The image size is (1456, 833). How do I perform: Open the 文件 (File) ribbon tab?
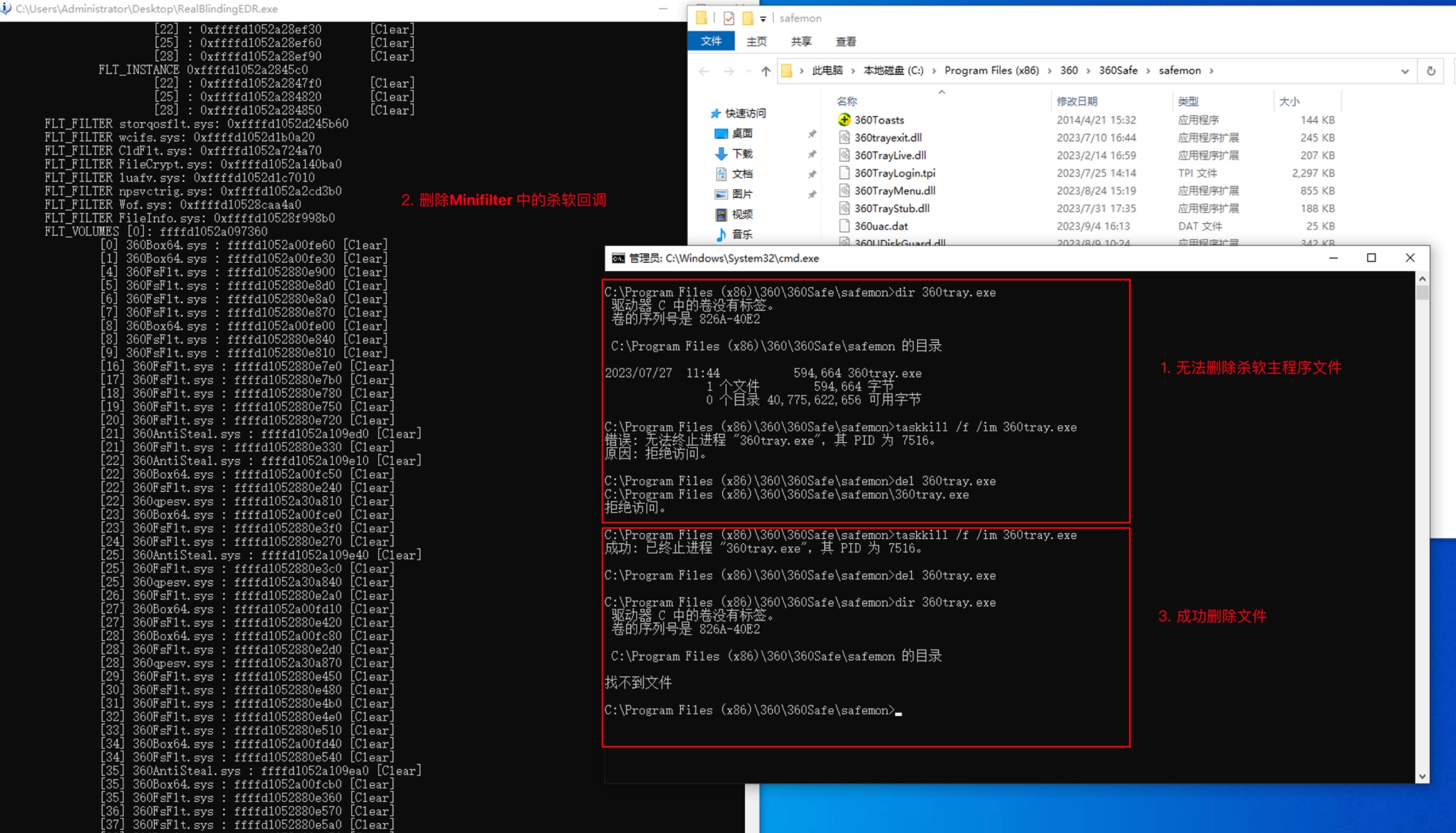(711, 41)
